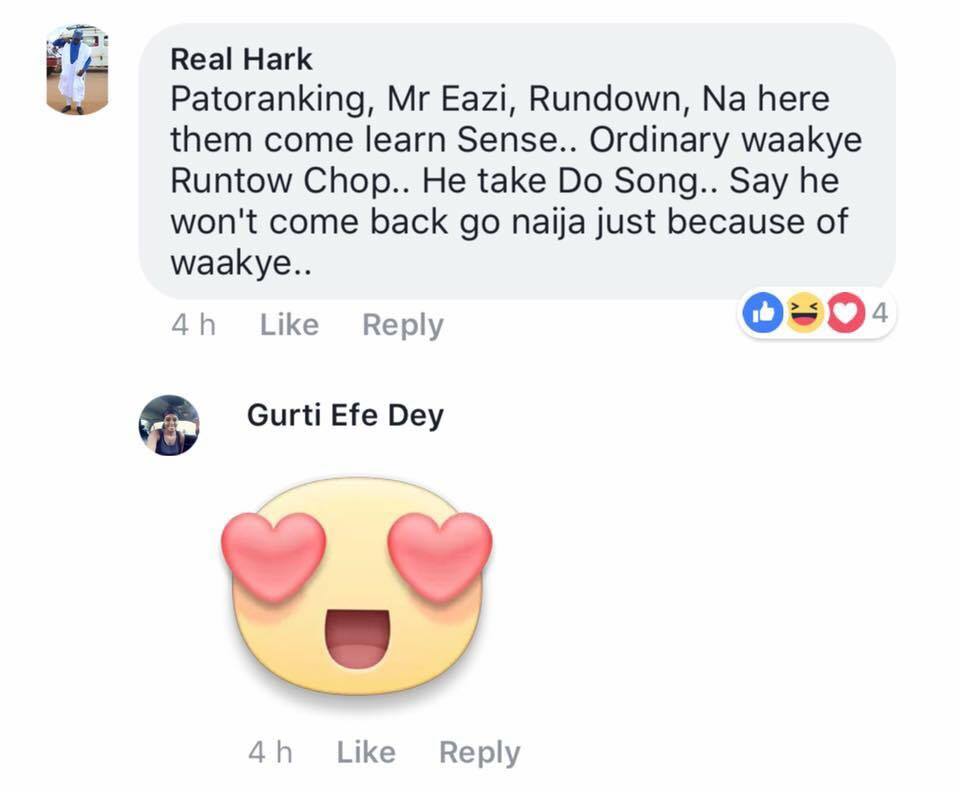The width and height of the screenshot is (960, 792).
Task: Click the red Love heart reaction icon
Action: [x=846, y=313]
